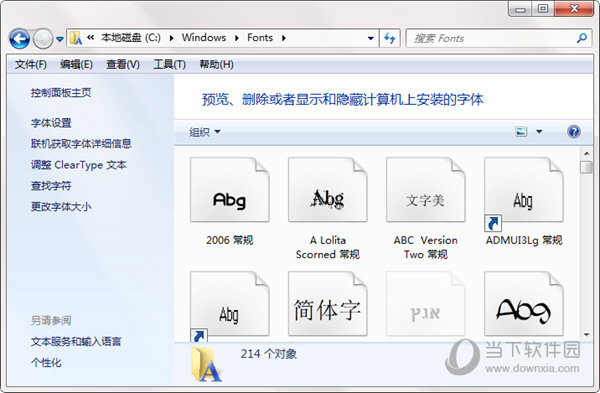Screen dimensions: 600x393
Task: Click the ADMUI3Lg 常规 name label
Action: point(524,240)
